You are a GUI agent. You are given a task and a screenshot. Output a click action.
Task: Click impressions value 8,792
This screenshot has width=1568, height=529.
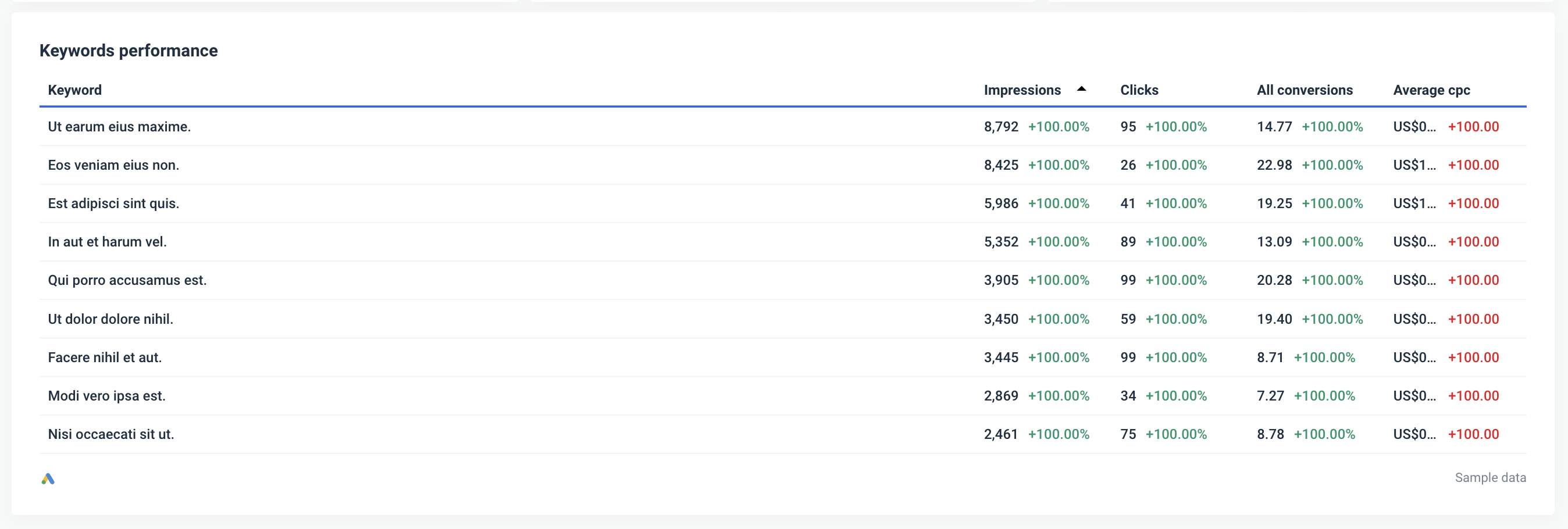(1001, 127)
